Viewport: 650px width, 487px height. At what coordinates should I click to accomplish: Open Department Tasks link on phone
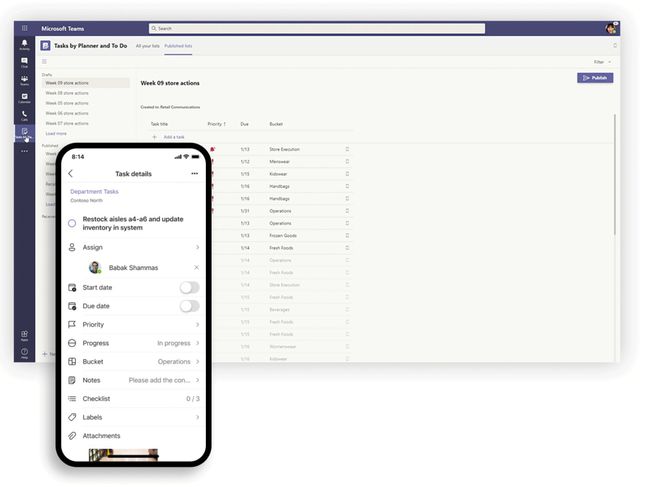click(x=94, y=191)
